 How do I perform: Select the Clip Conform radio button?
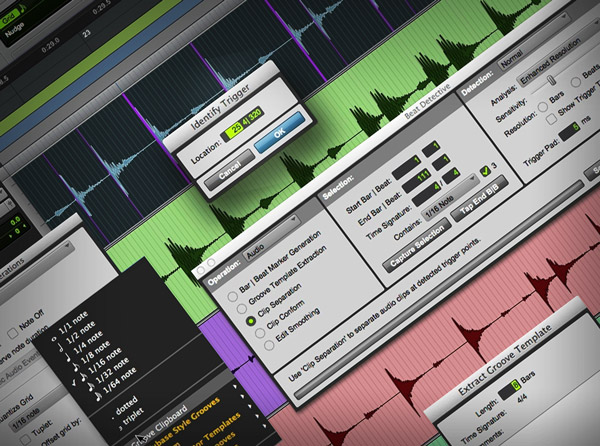tap(260, 333)
